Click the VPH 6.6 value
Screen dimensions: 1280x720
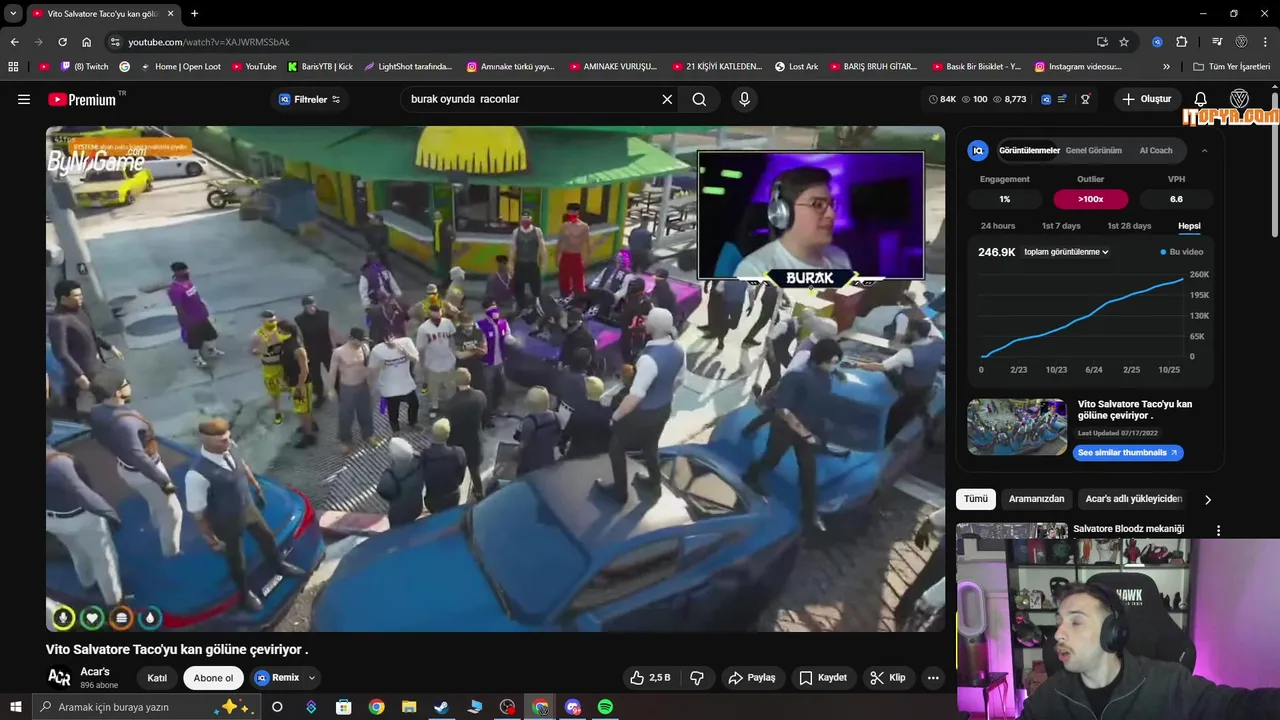click(x=1177, y=199)
